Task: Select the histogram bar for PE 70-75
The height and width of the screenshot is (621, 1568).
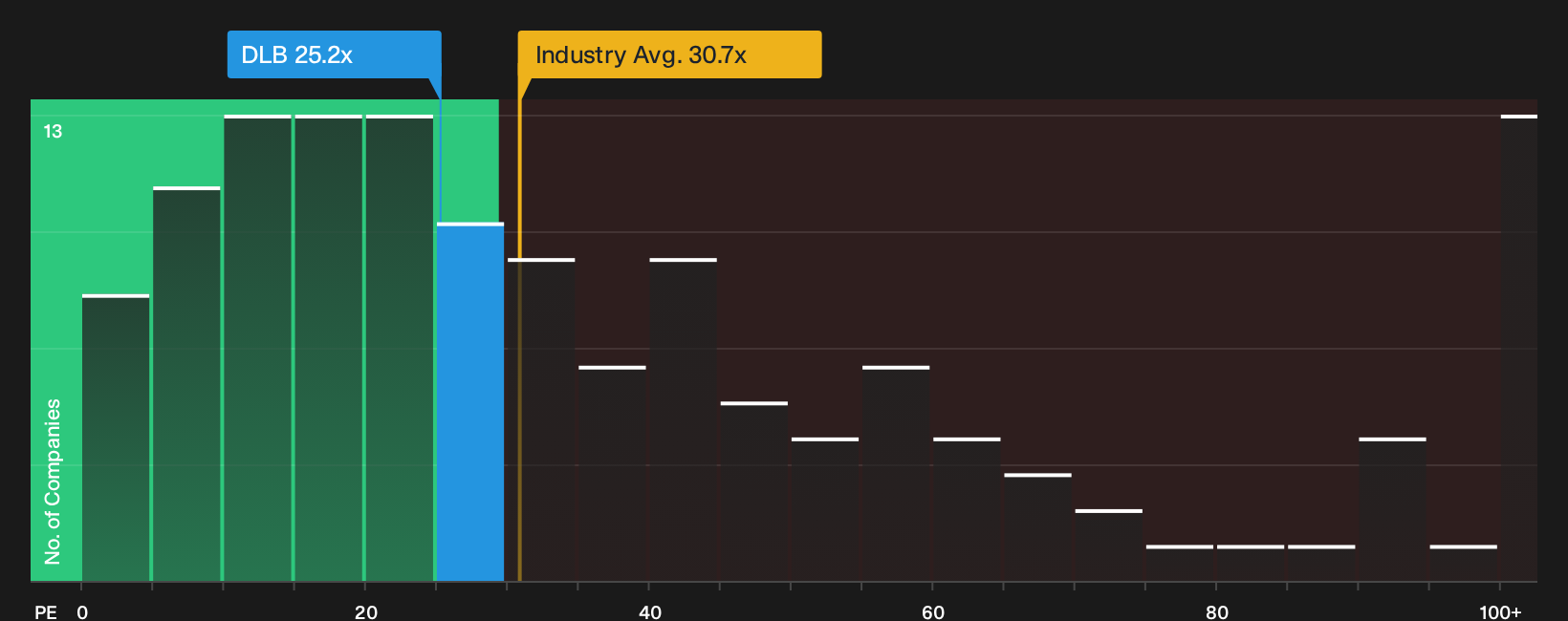Action: pyautogui.click(x=1108, y=546)
